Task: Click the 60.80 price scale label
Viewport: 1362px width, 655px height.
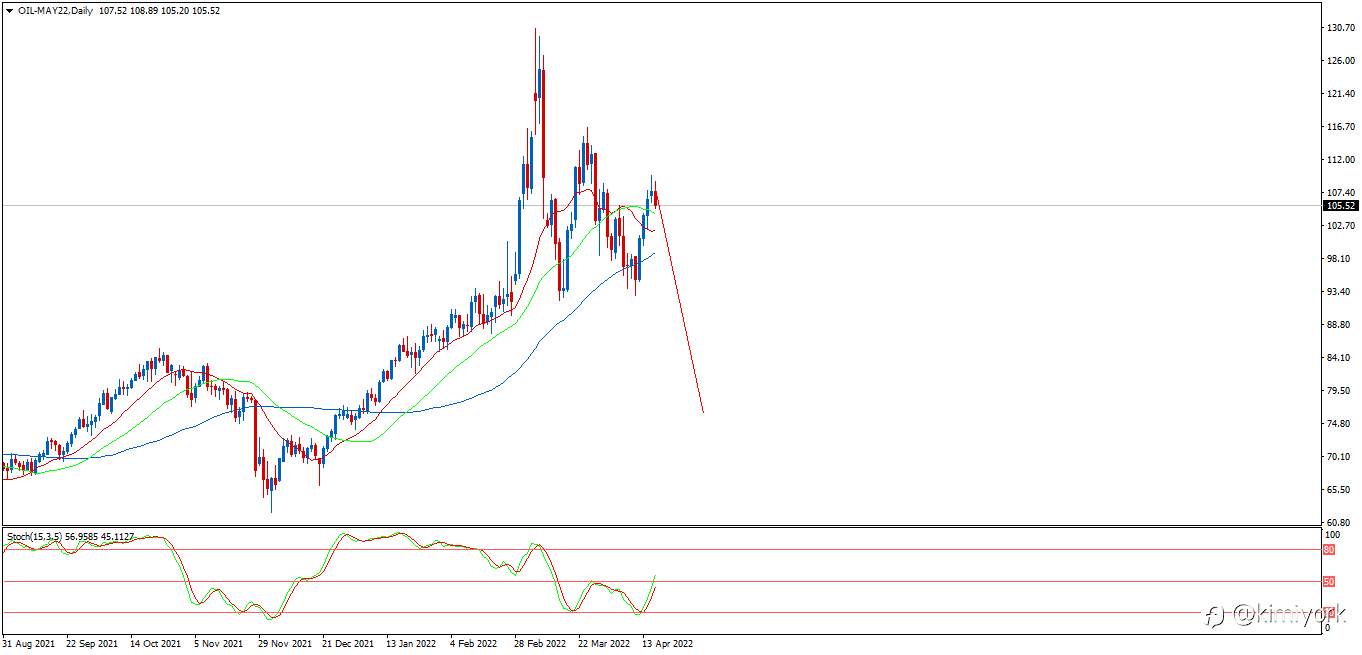Action: tap(1340, 523)
